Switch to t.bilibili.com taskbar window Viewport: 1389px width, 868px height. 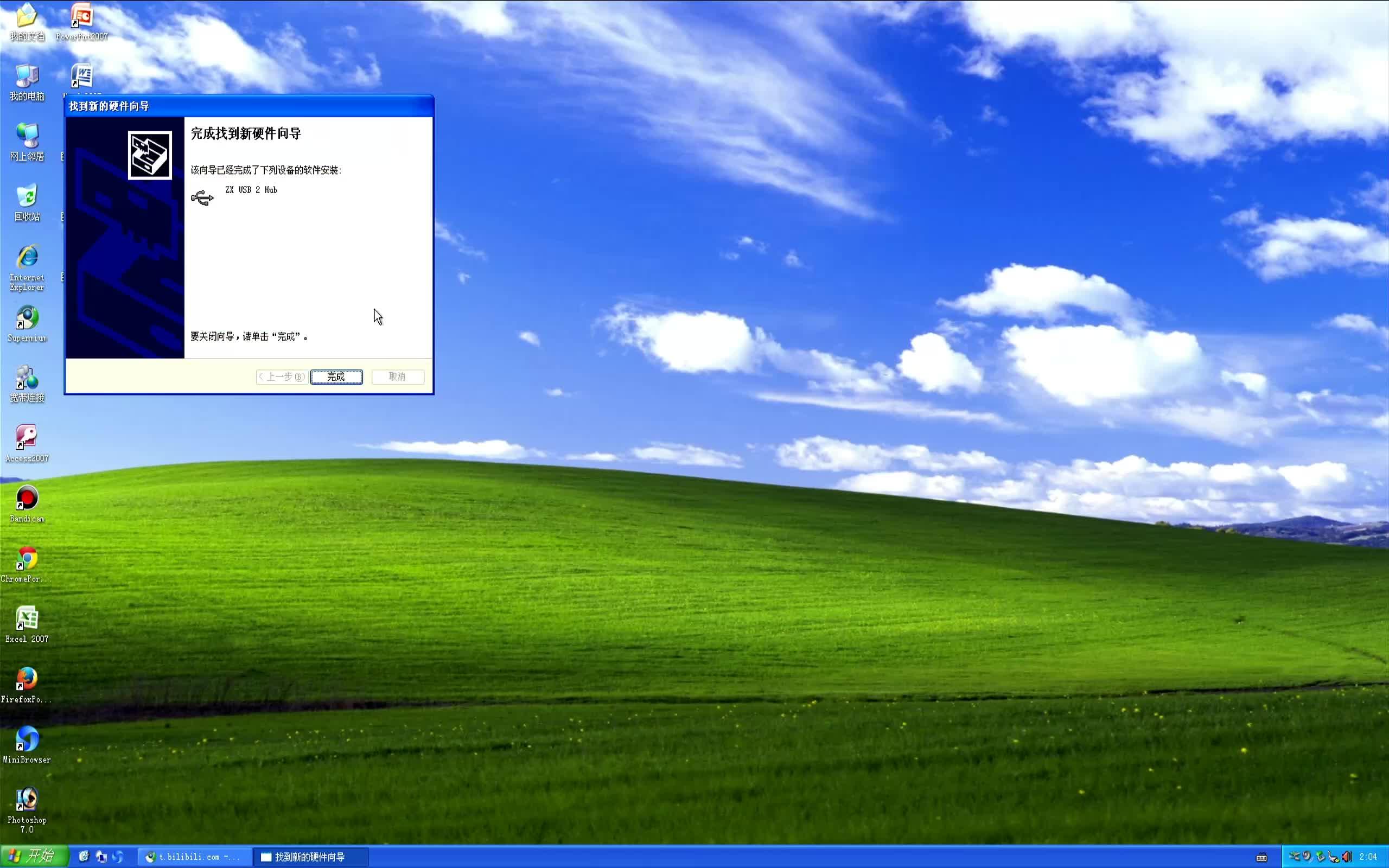194,857
